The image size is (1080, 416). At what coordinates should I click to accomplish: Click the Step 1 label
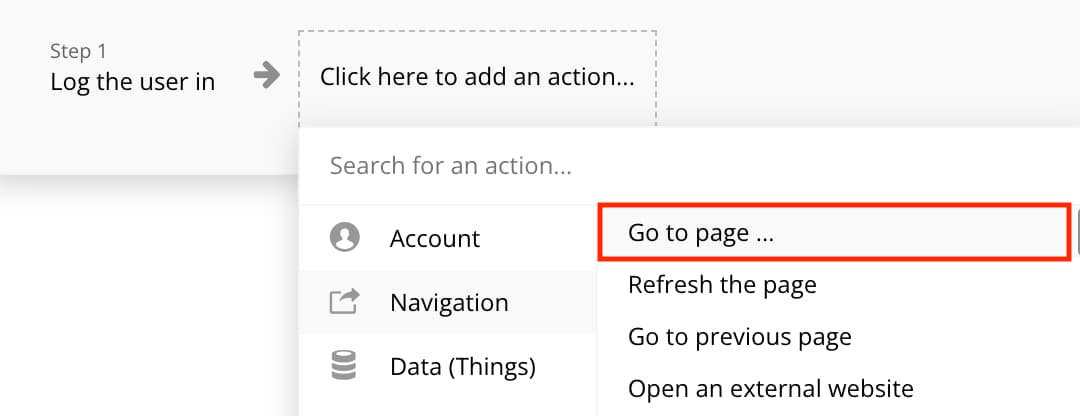pyautogui.click(x=79, y=51)
